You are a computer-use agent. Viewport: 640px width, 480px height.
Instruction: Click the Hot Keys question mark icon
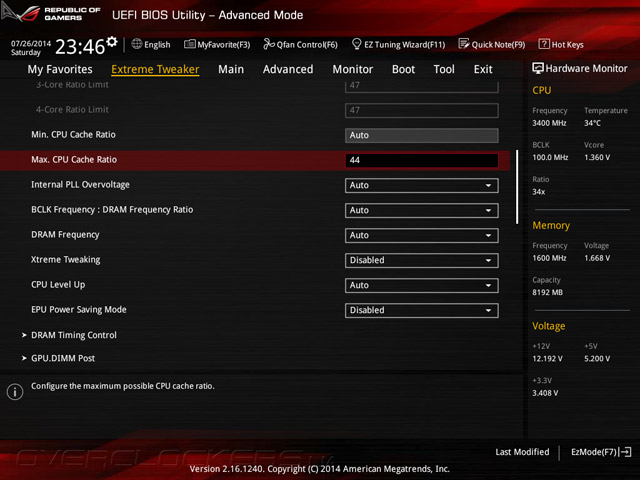[x=544, y=44]
